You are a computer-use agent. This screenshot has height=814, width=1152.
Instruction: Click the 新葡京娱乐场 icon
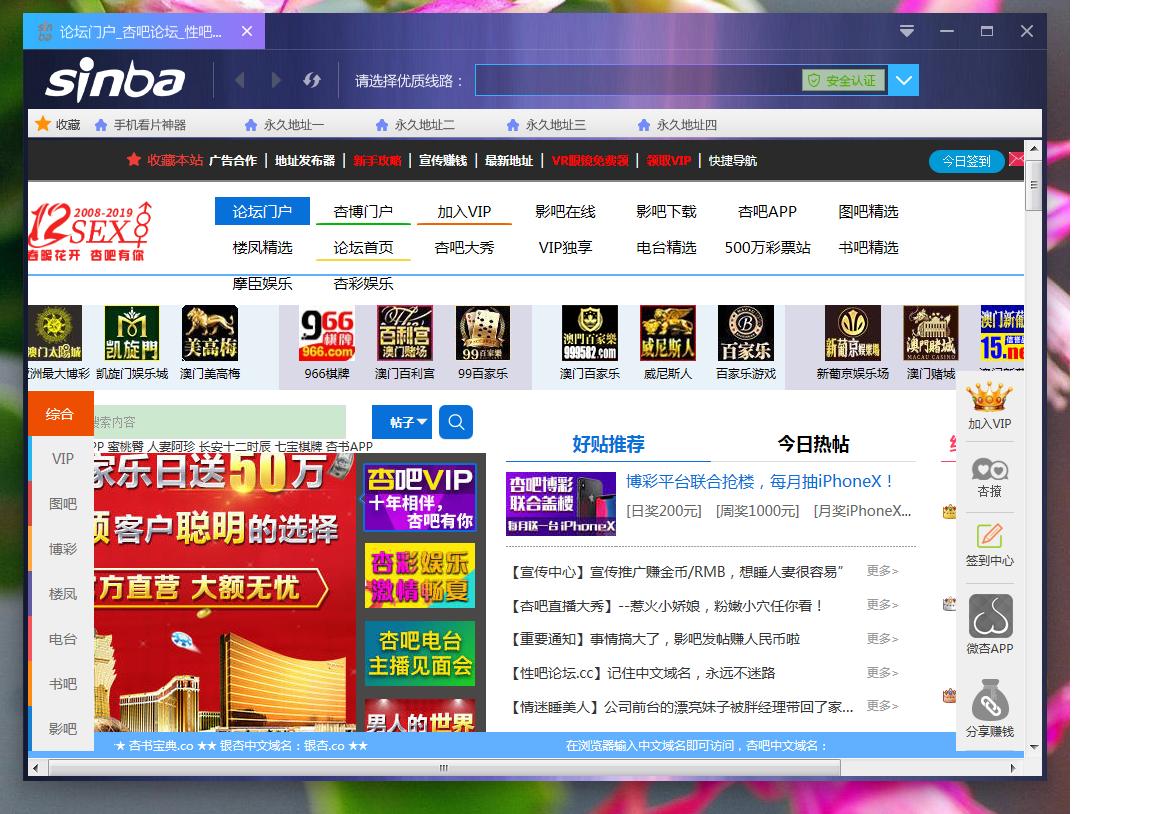[x=853, y=333]
